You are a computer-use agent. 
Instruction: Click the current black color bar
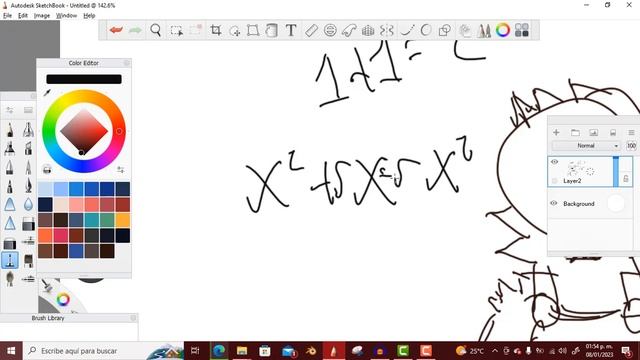click(84, 79)
